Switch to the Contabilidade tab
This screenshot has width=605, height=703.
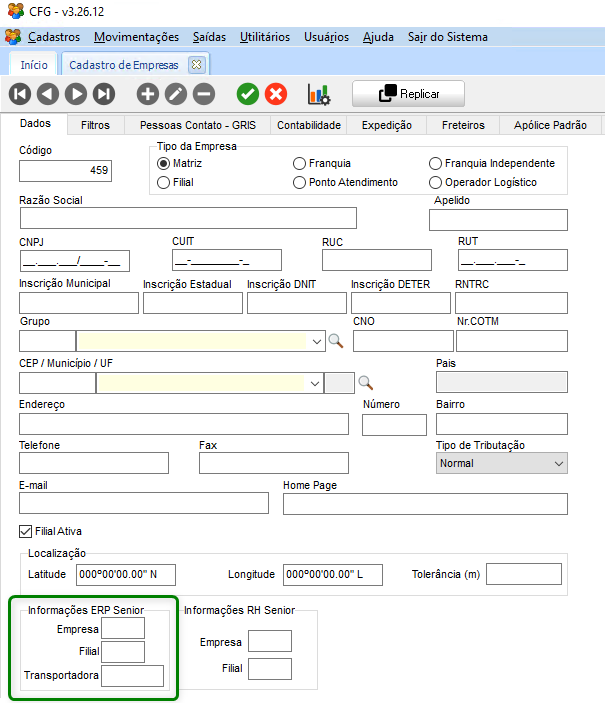click(309, 125)
